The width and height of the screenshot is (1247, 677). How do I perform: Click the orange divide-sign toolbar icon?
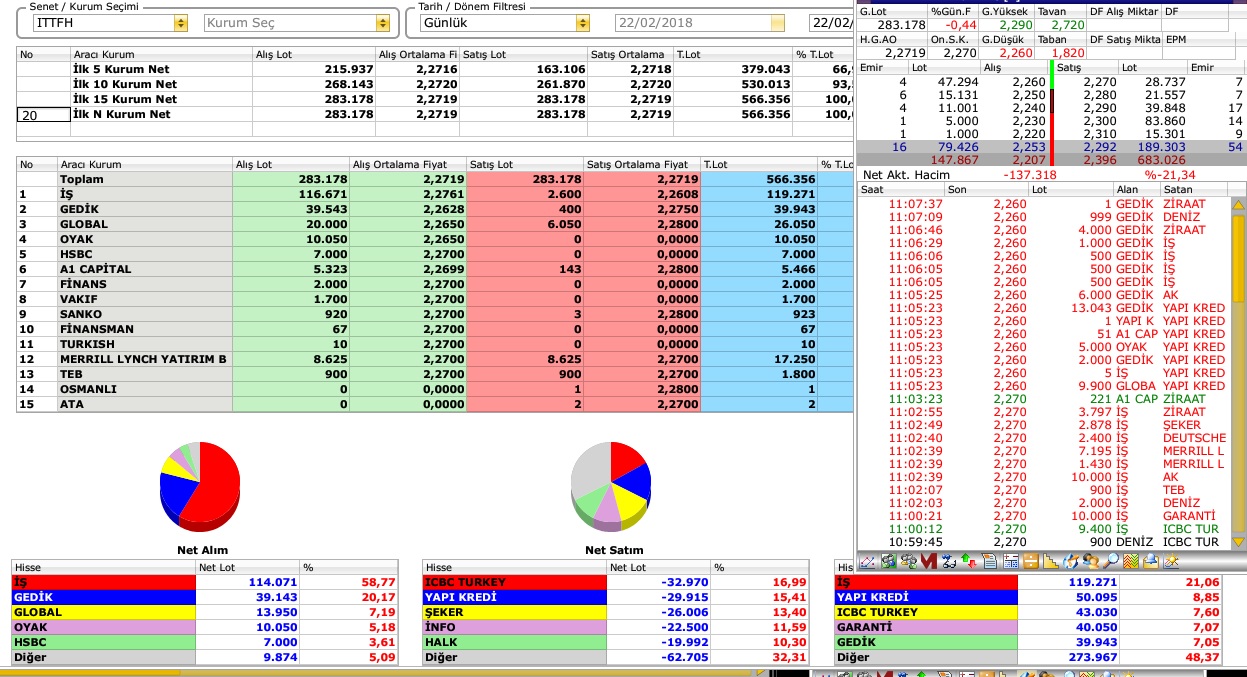coord(1031,562)
